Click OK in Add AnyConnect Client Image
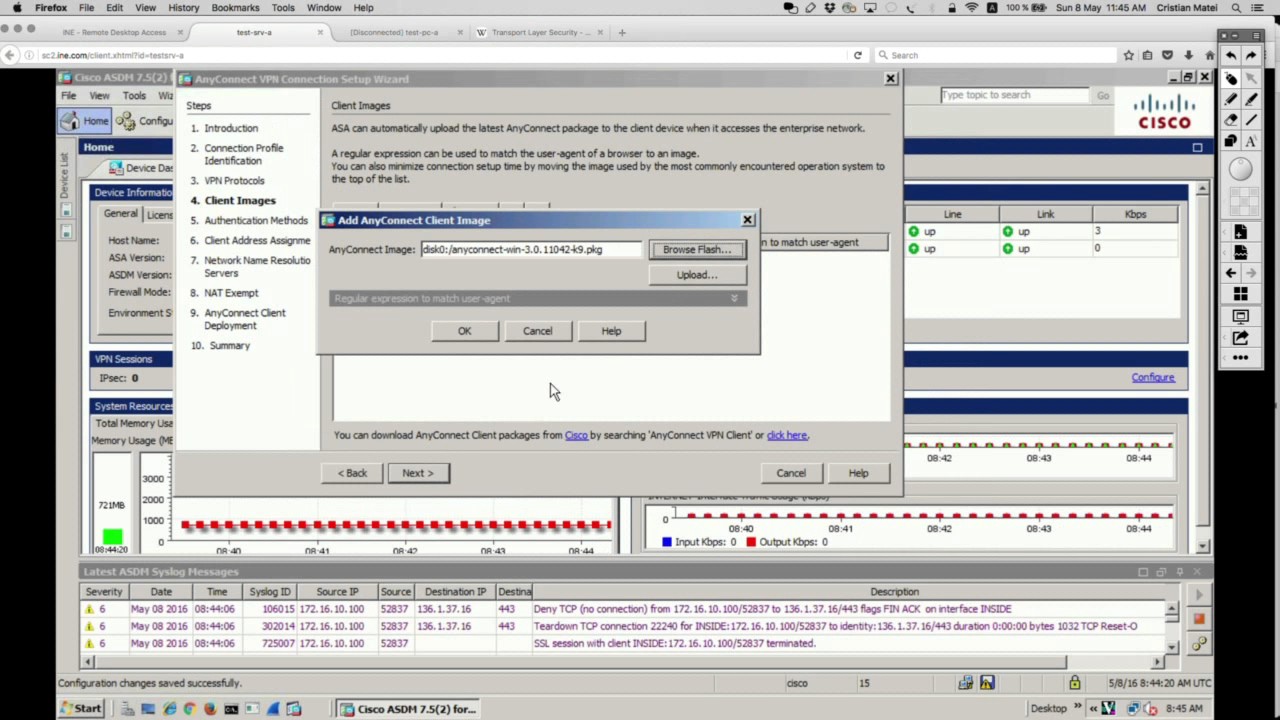Viewport: 1280px width, 720px height. tap(464, 331)
